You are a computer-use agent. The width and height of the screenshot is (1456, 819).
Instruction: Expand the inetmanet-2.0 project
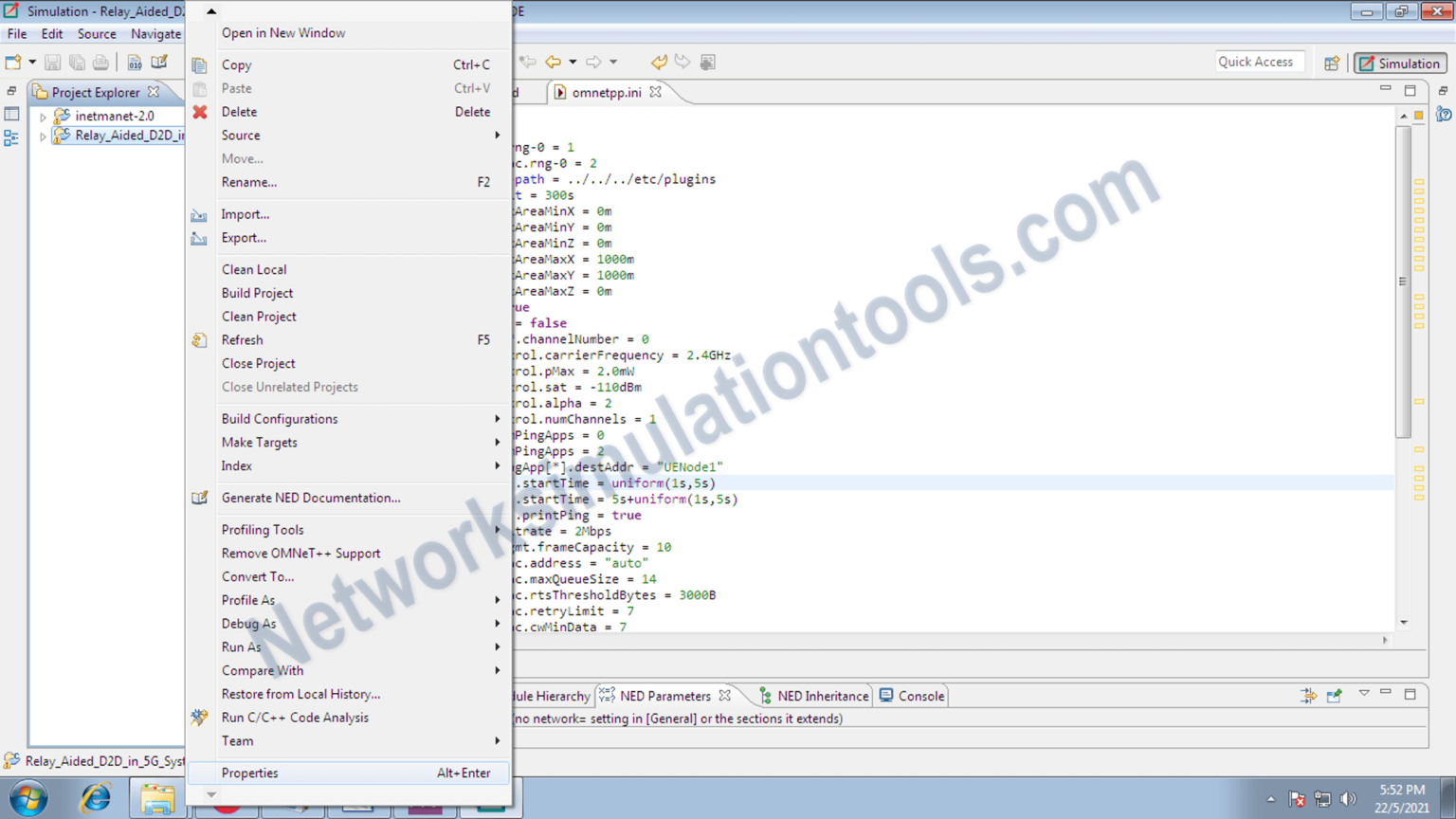(42, 115)
